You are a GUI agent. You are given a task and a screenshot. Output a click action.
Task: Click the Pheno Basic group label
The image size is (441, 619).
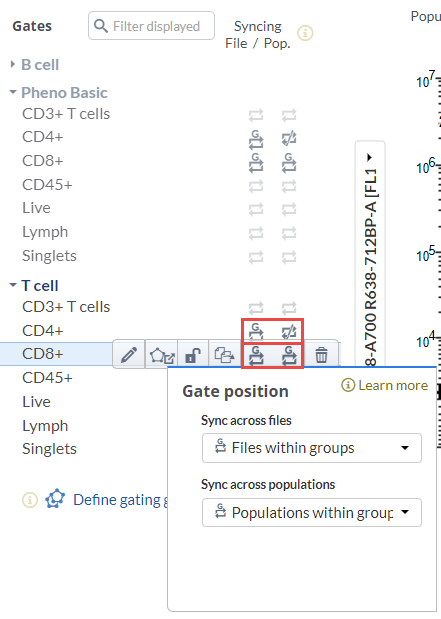coord(64,93)
